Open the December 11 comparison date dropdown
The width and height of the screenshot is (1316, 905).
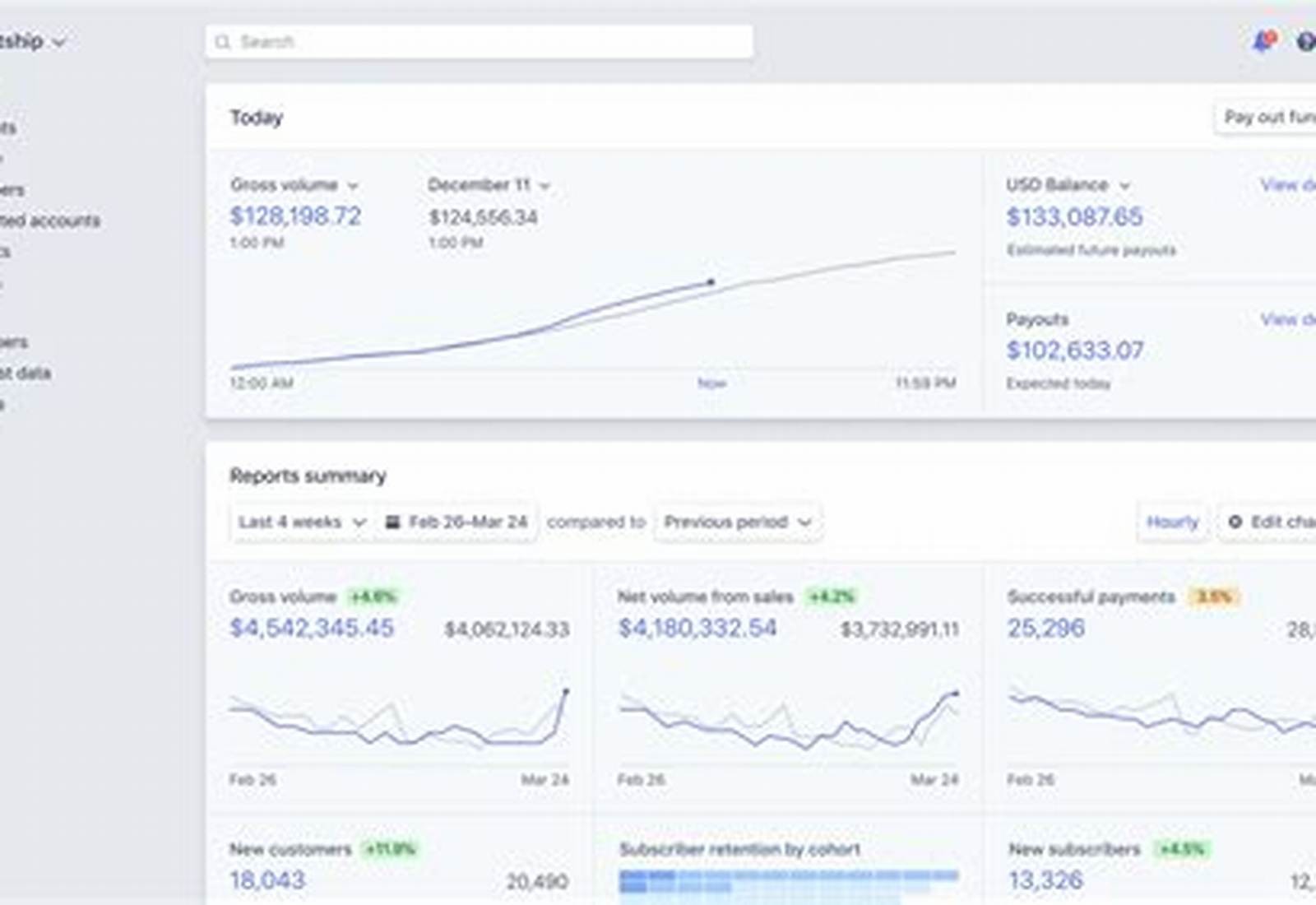pyautogui.click(x=489, y=185)
